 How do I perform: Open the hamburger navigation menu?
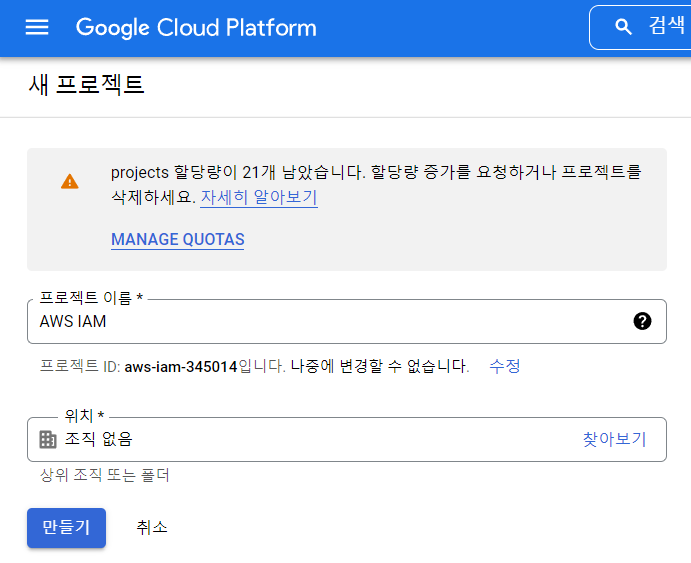37,27
